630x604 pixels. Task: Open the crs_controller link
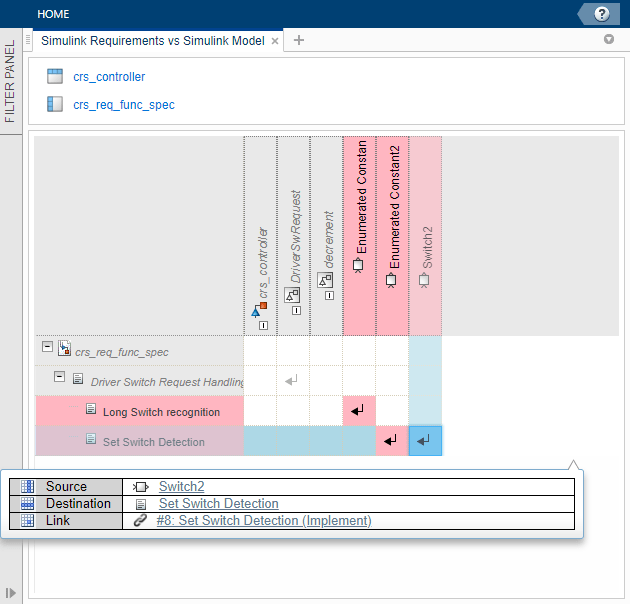coord(109,77)
